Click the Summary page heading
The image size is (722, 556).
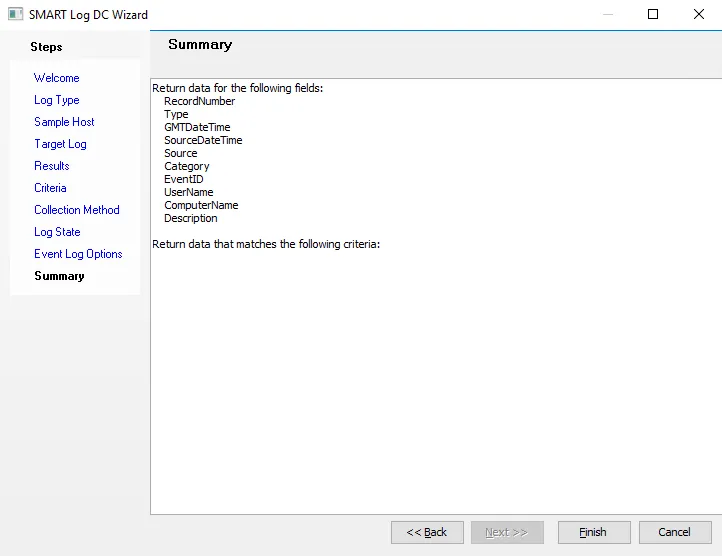click(200, 44)
